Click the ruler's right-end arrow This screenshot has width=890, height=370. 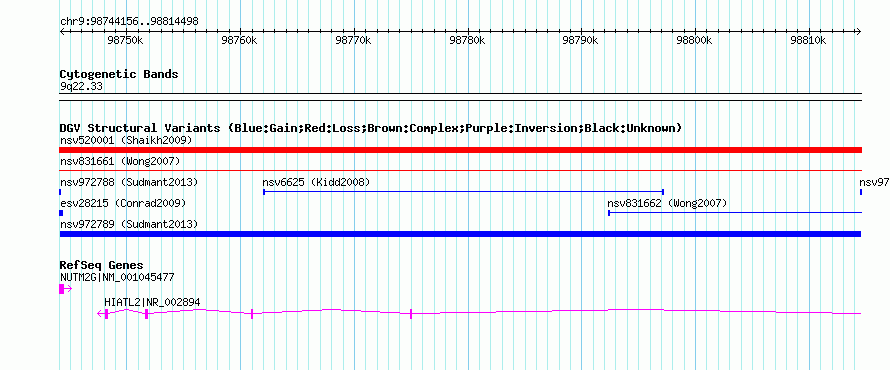coord(858,32)
